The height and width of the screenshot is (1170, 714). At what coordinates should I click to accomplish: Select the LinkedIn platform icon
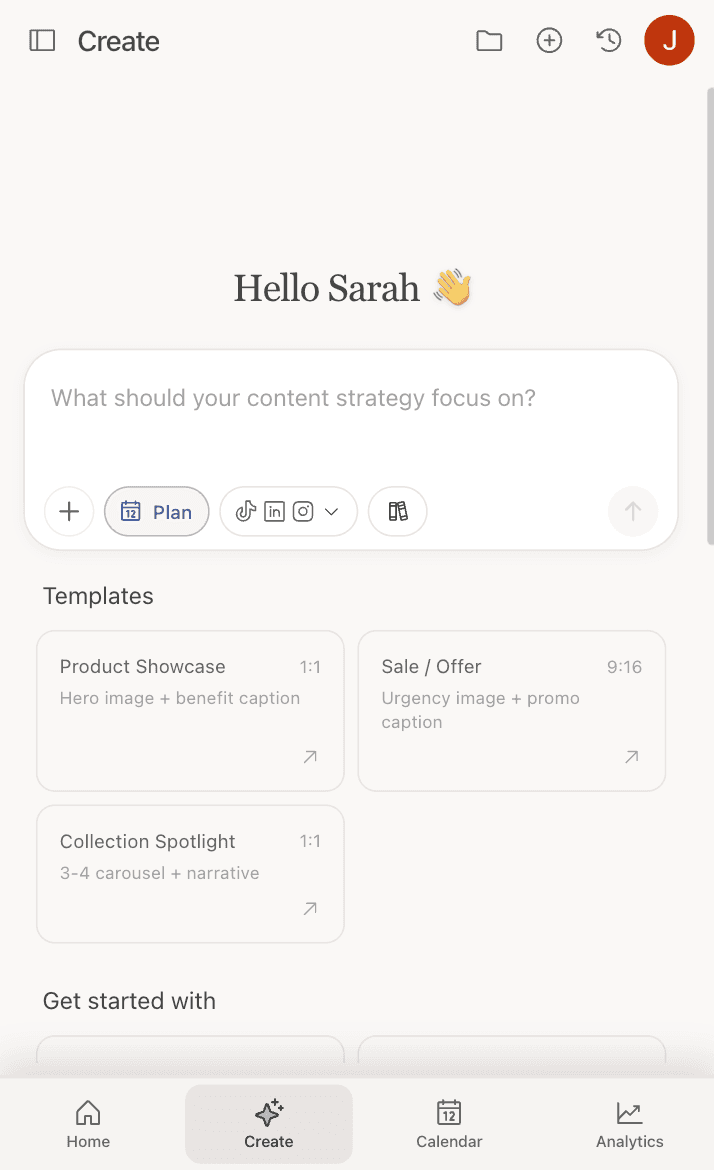(274, 511)
